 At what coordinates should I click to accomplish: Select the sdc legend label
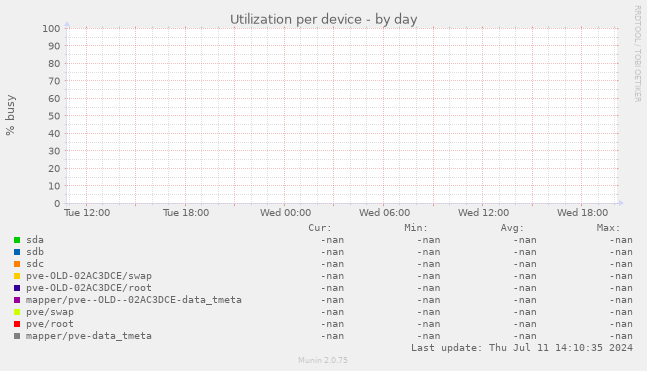tap(35, 264)
